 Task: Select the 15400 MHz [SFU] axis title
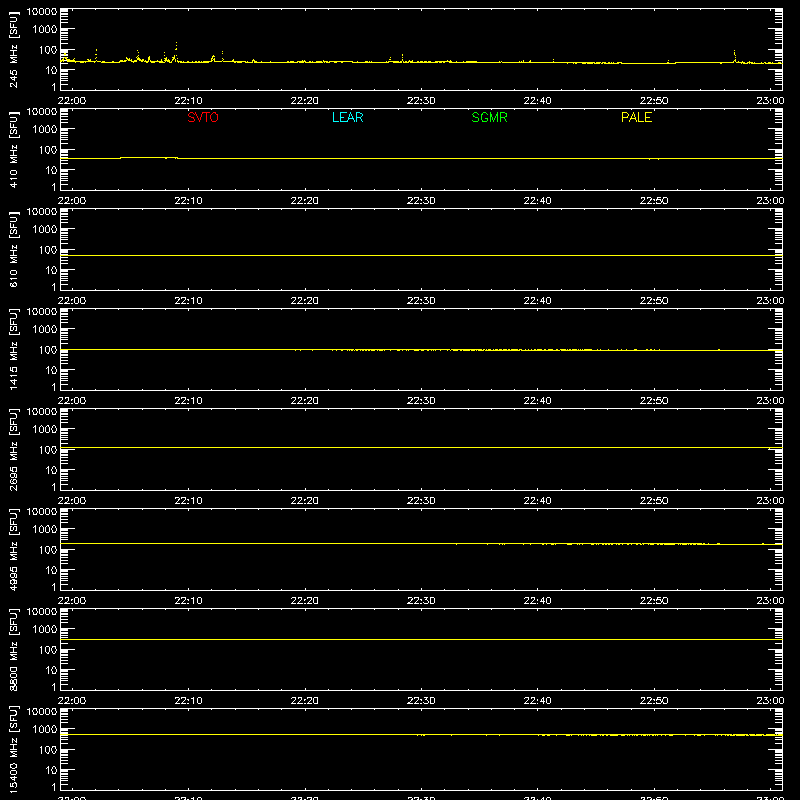pos(13,750)
